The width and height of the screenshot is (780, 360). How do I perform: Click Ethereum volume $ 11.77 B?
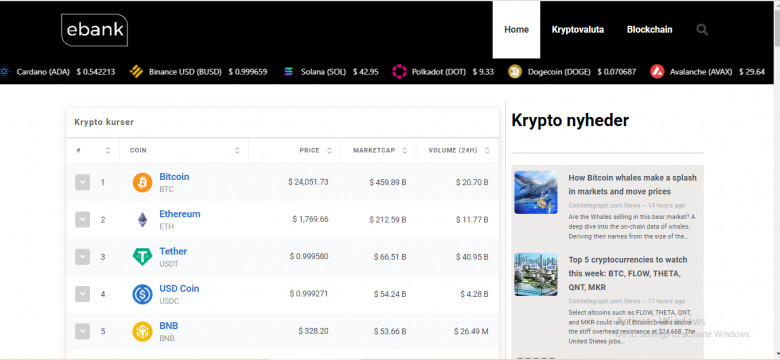click(x=472, y=219)
